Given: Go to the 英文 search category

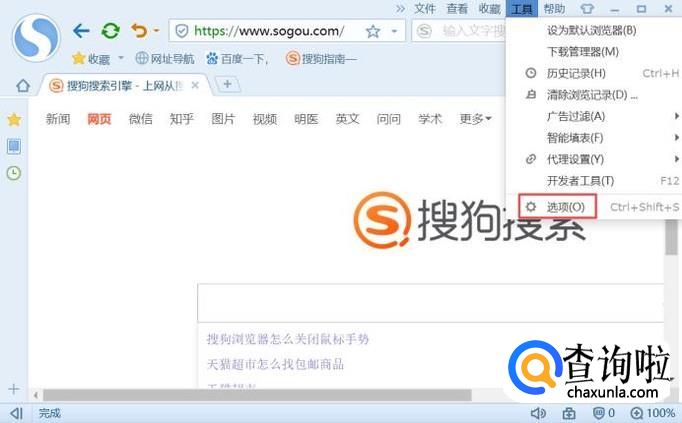Looking at the screenshot, I should tap(347, 119).
